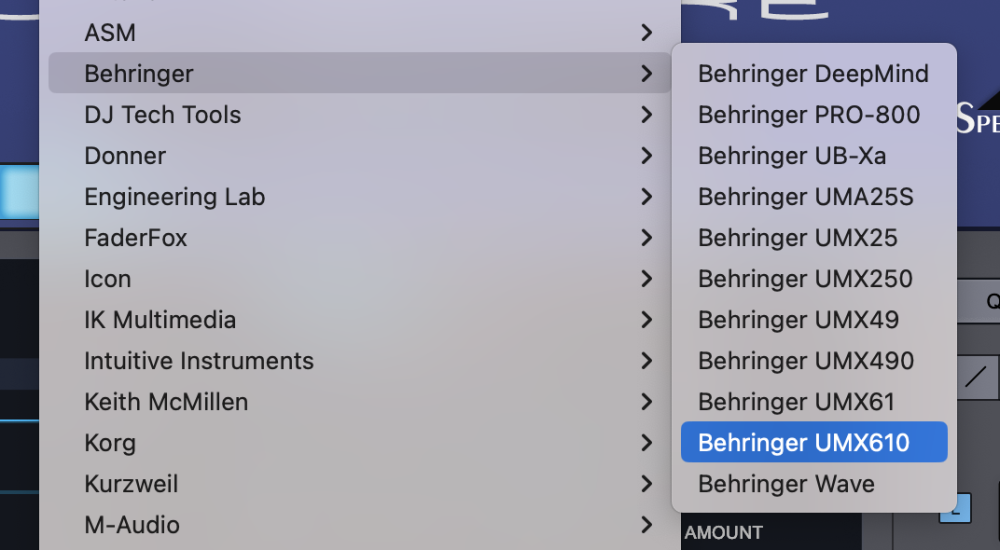1000x550 pixels.
Task: Expand the IK Multimedia chevron
Action: [x=647, y=320]
